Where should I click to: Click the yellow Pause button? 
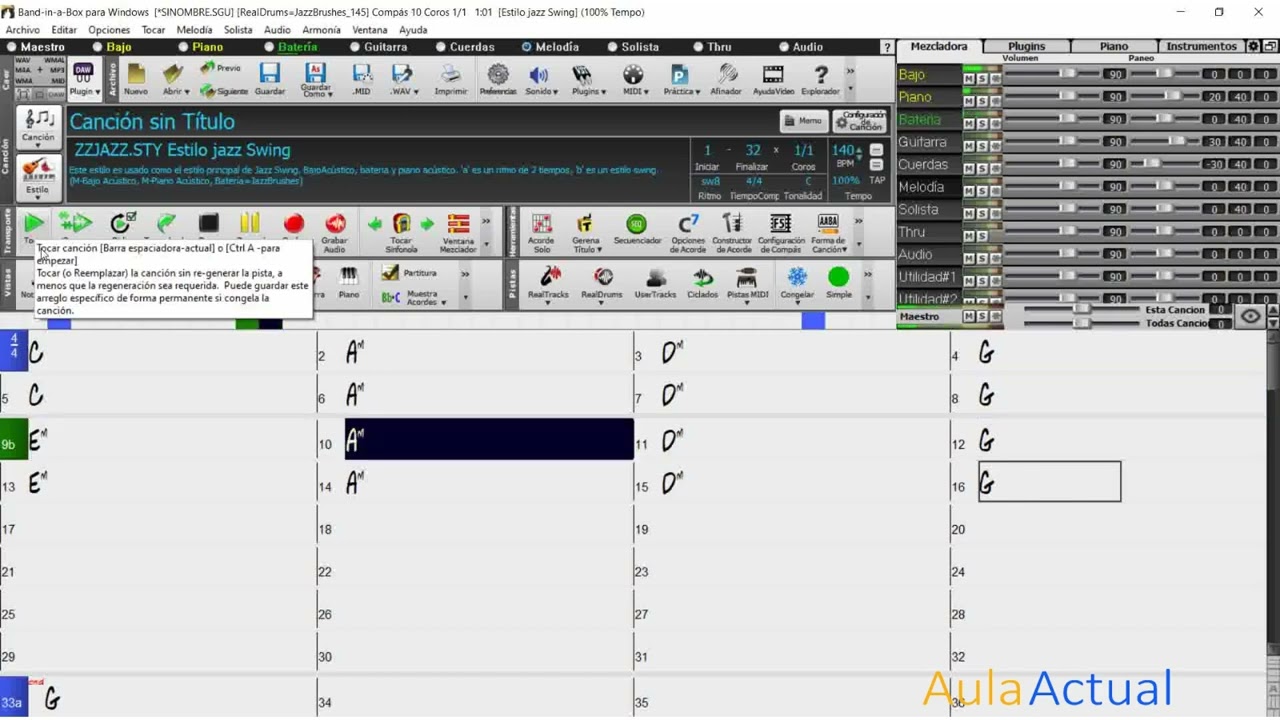[250, 223]
